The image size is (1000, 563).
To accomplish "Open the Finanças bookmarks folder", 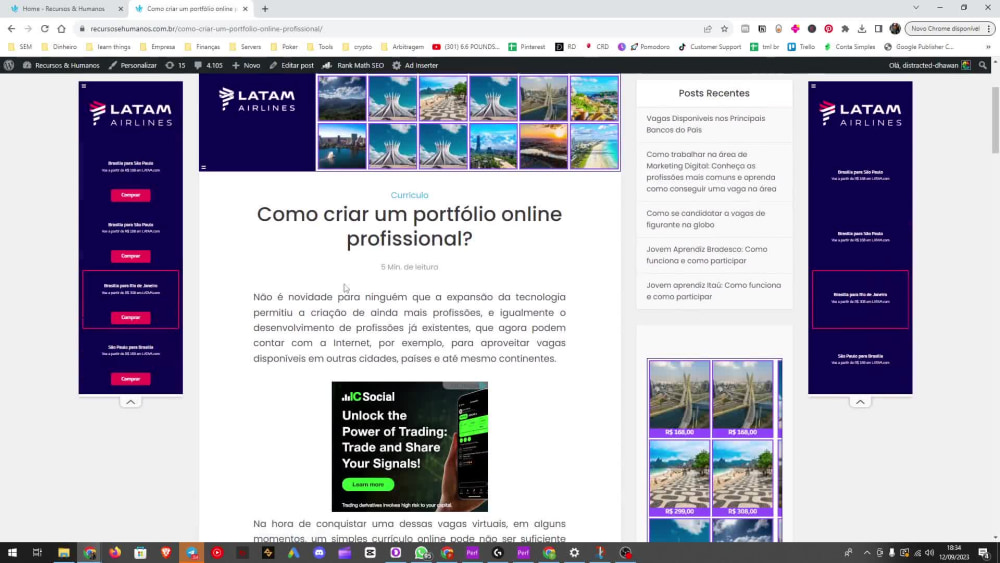I will 202,47.
